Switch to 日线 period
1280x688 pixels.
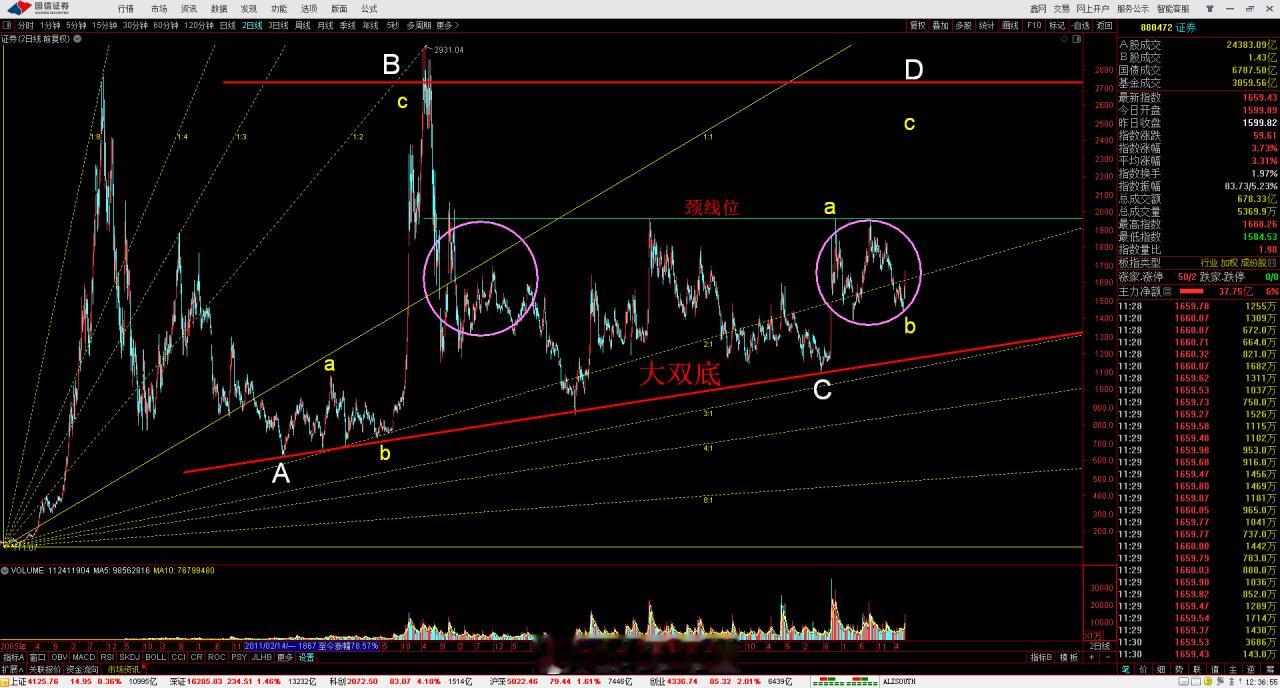click(228, 25)
